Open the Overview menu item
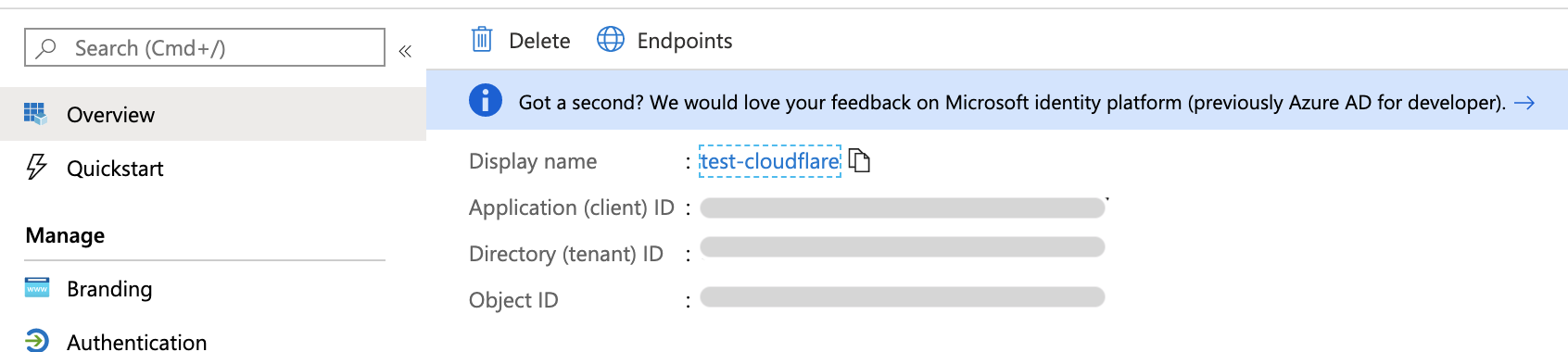The image size is (1568, 352). 213,114
